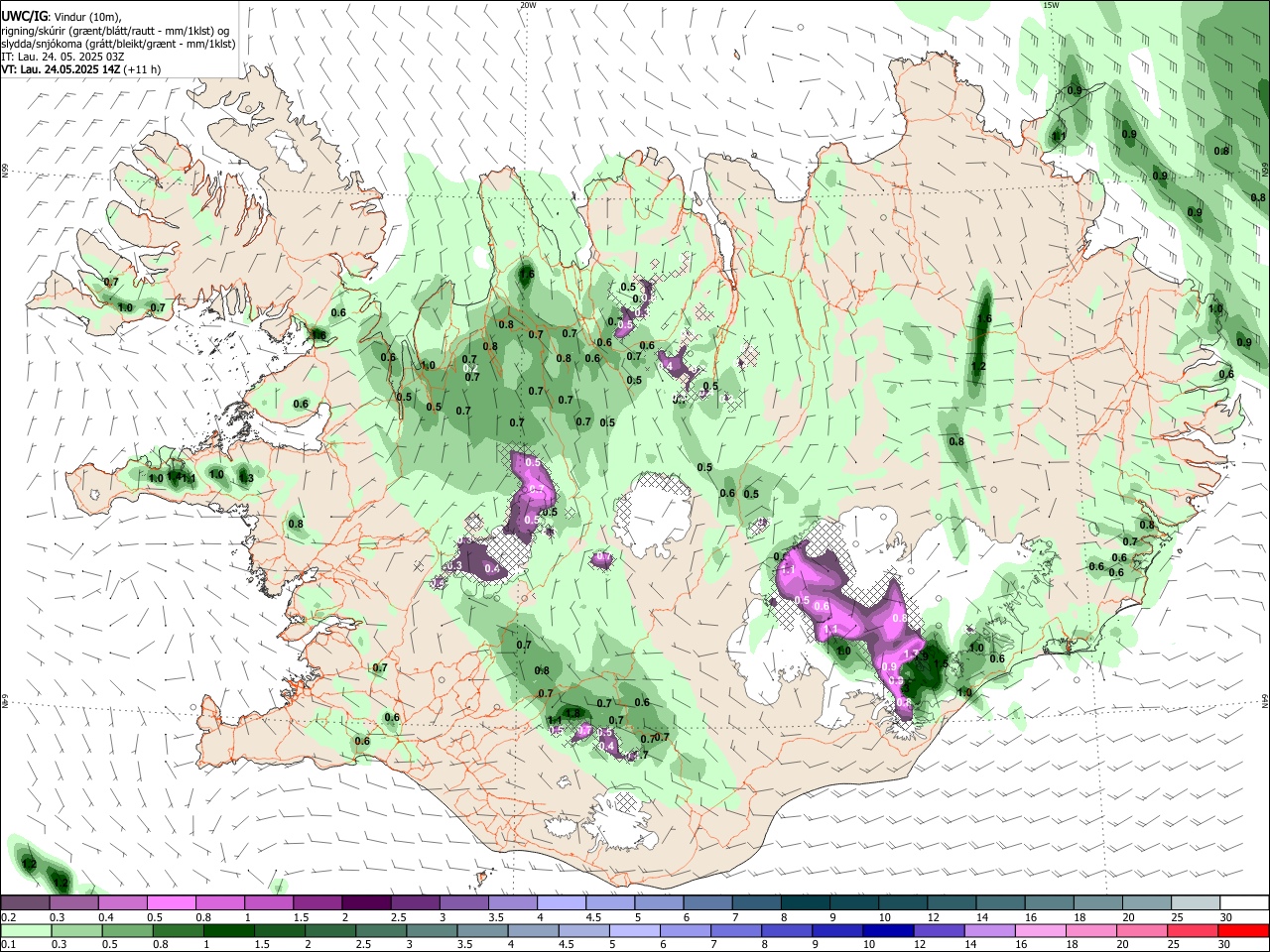This screenshot has height=952, width=1270.
Task: Choose the orchid snow swatch starting at 0.4
Action: (122, 903)
